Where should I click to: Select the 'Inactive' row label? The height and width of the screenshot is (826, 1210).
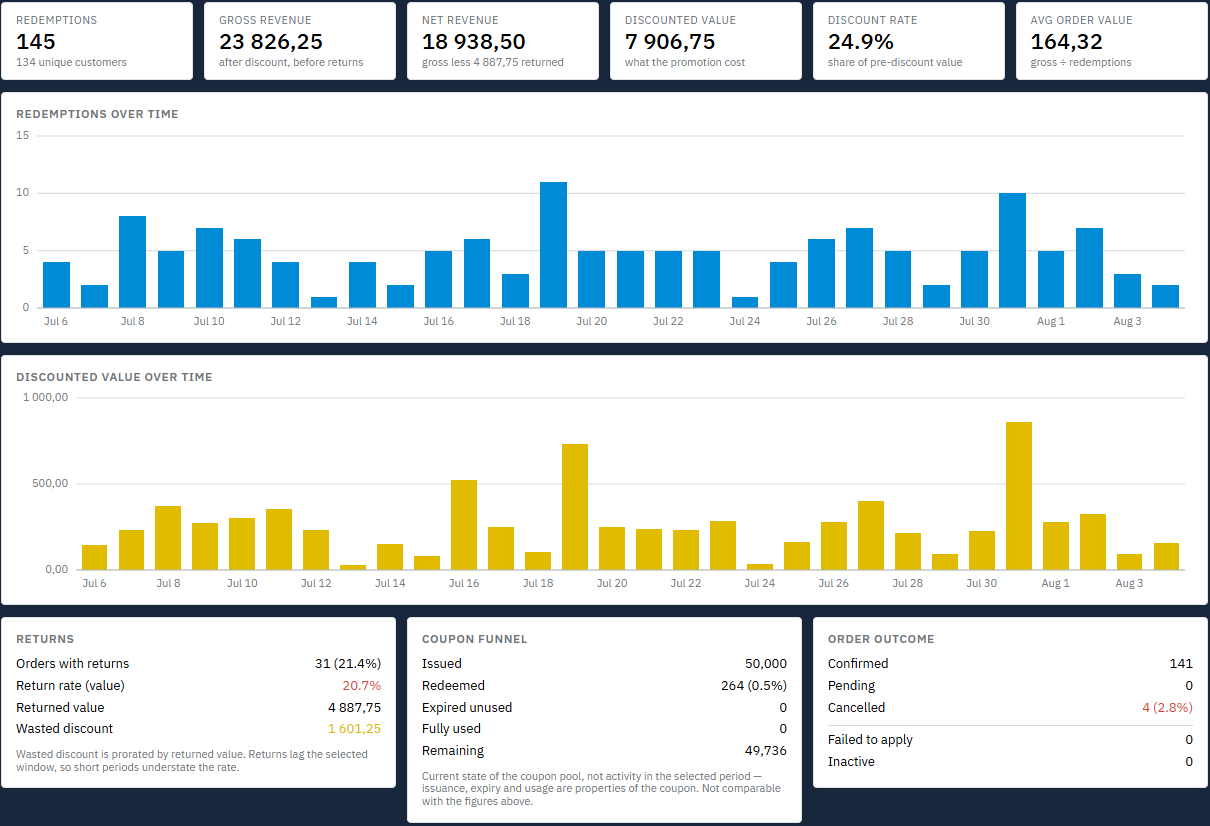[x=851, y=761]
